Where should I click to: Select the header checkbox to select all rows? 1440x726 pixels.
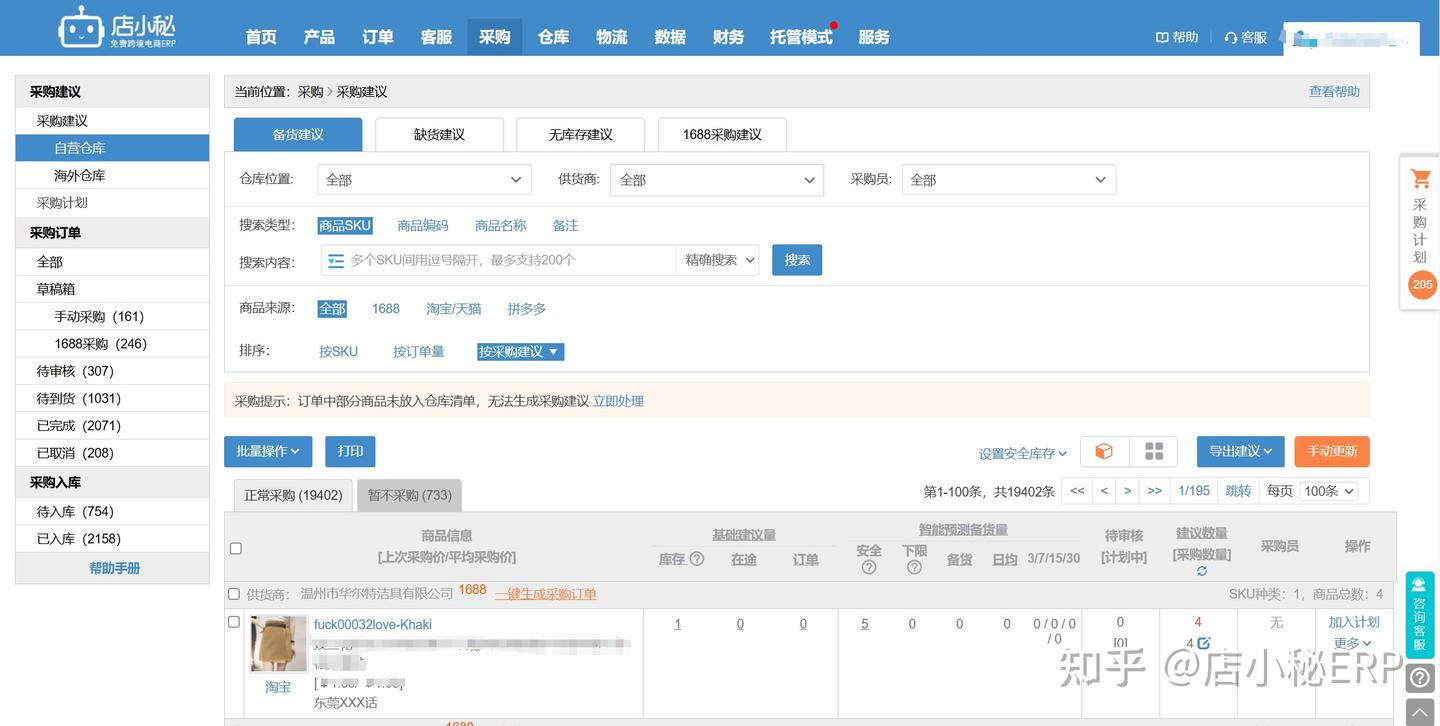point(236,548)
